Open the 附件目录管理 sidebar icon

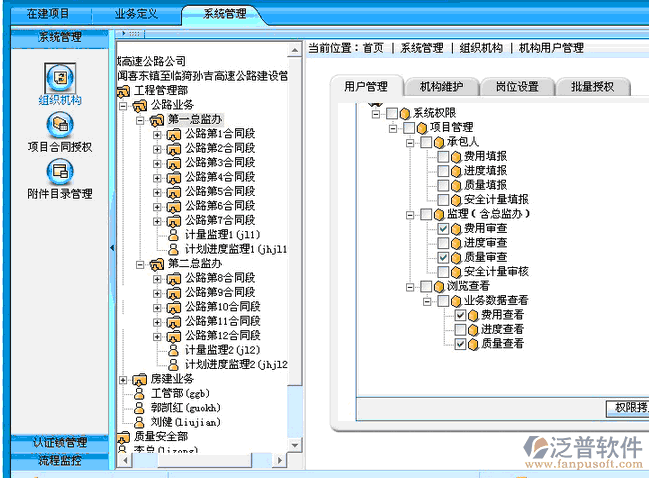(x=60, y=172)
